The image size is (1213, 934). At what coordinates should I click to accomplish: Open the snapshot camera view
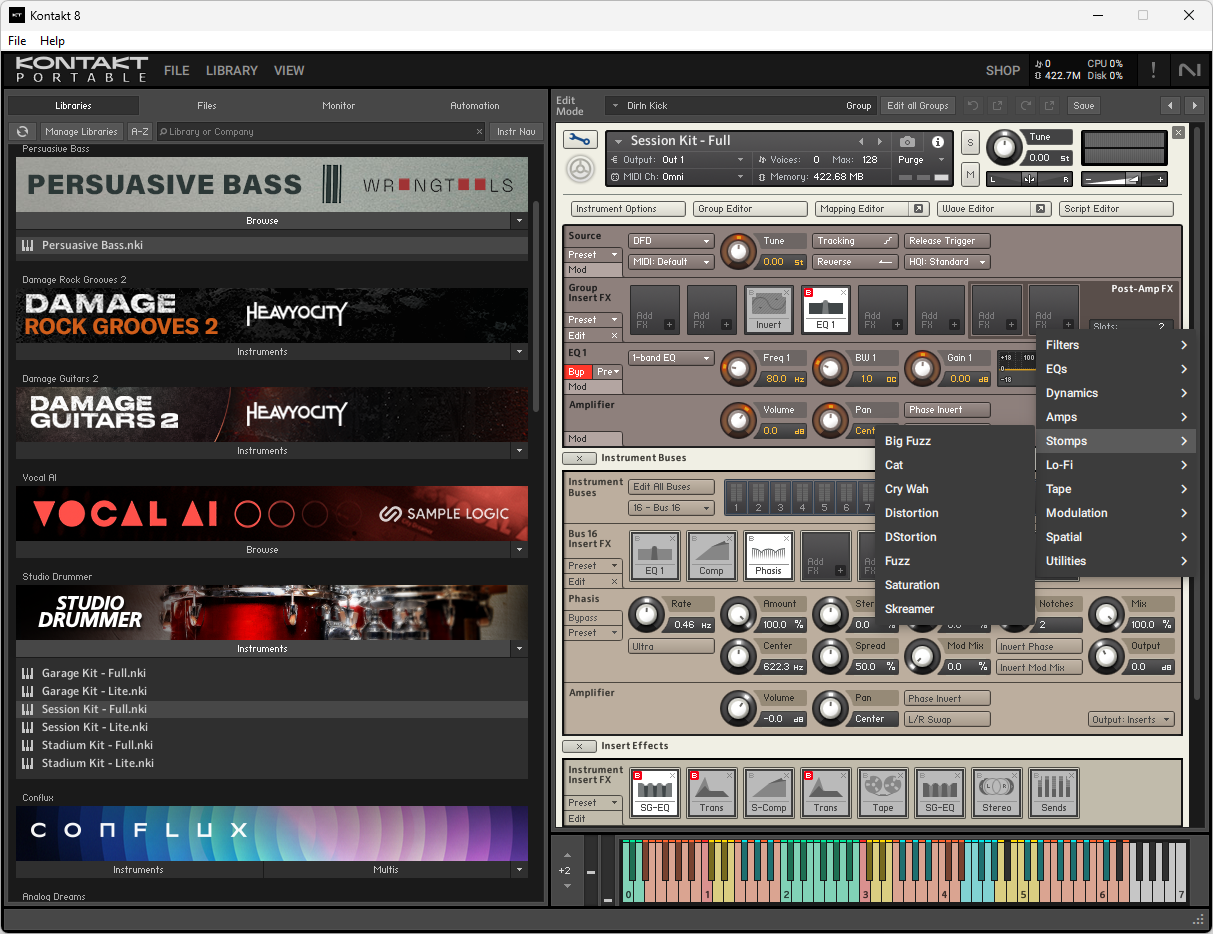[x=907, y=142]
